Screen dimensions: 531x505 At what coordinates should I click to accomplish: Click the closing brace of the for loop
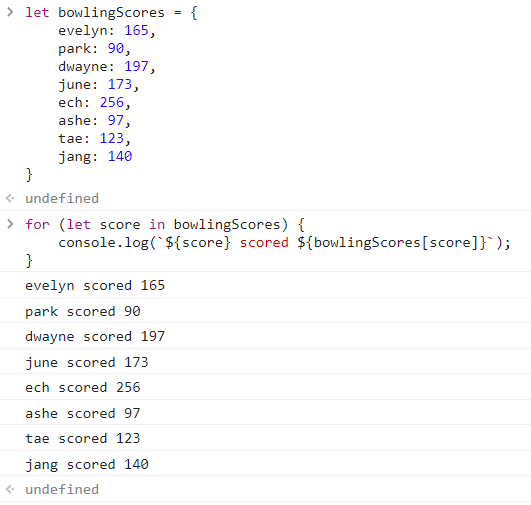pos(29,261)
